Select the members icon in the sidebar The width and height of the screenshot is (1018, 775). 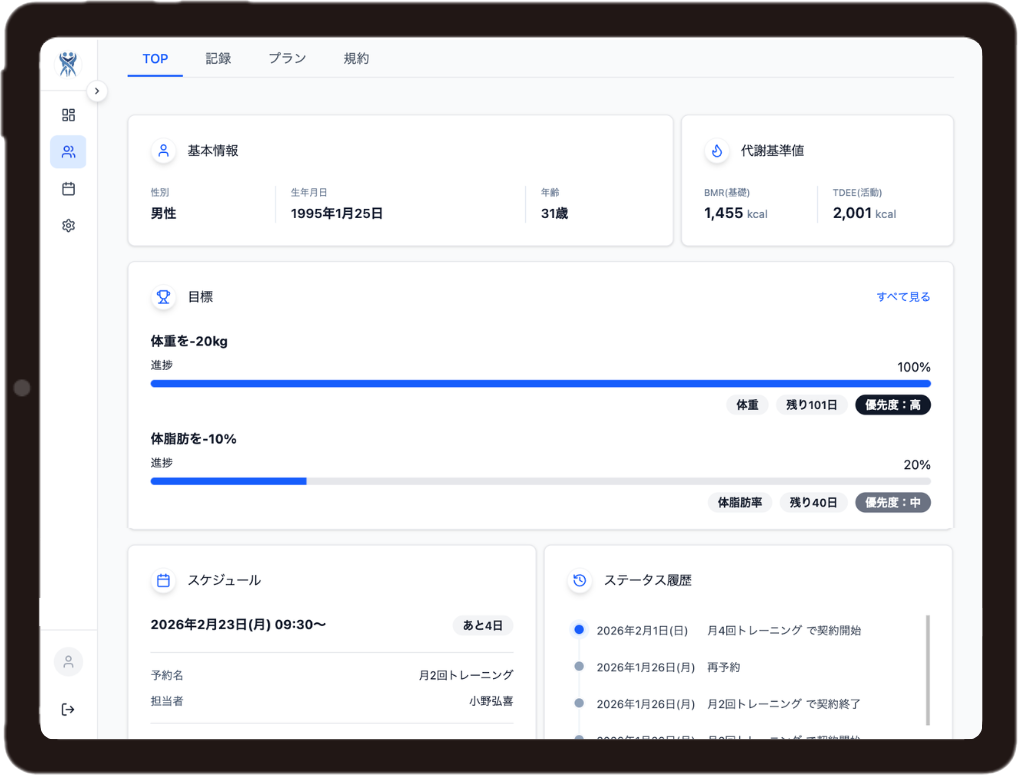coord(67,152)
